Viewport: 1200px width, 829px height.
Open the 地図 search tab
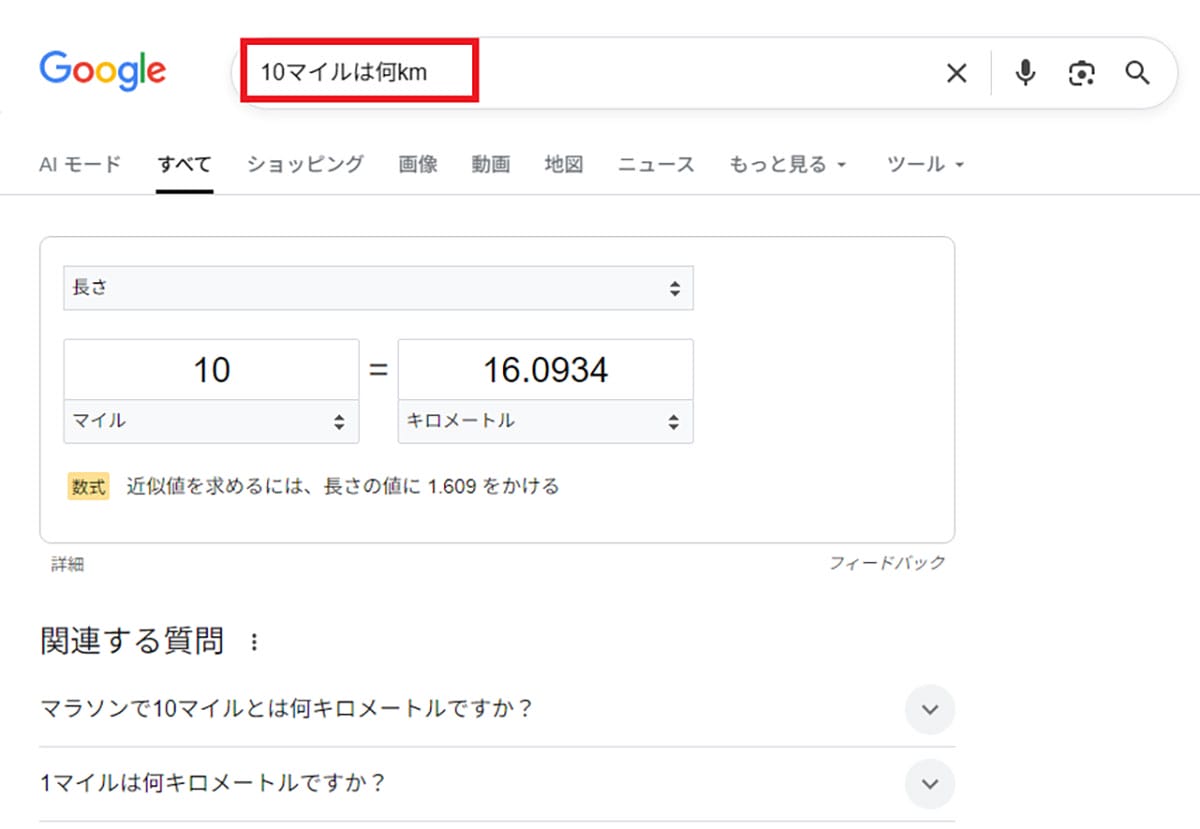(x=564, y=164)
